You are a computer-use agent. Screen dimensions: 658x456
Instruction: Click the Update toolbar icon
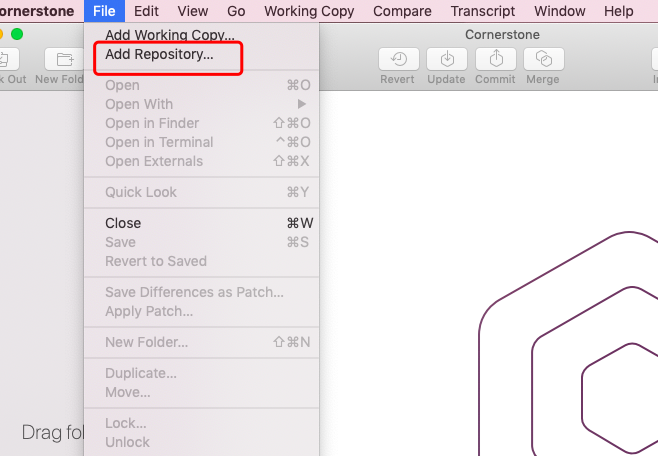(x=447, y=59)
